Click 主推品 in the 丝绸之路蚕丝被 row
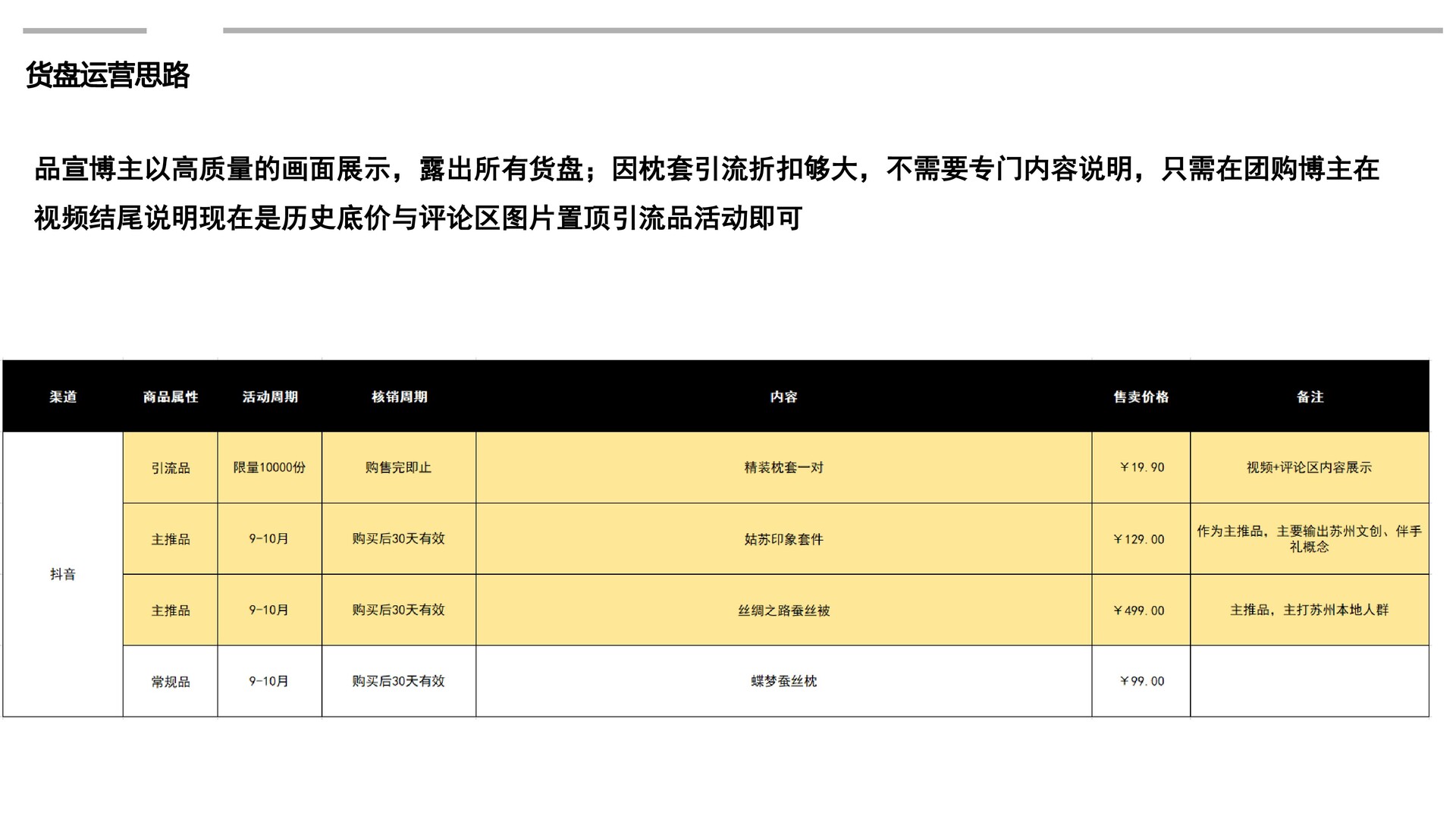The width and height of the screenshot is (1456, 819). click(171, 610)
